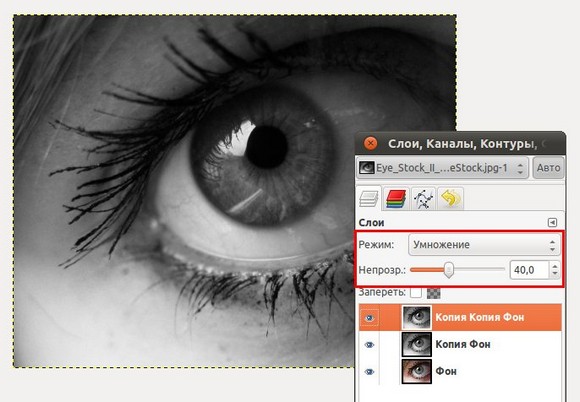Image resolution: width=580 pixels, height=402 pixels.
Task: Open the Paths tab icon
Action: pyautogui.click(x=423, y=199)
